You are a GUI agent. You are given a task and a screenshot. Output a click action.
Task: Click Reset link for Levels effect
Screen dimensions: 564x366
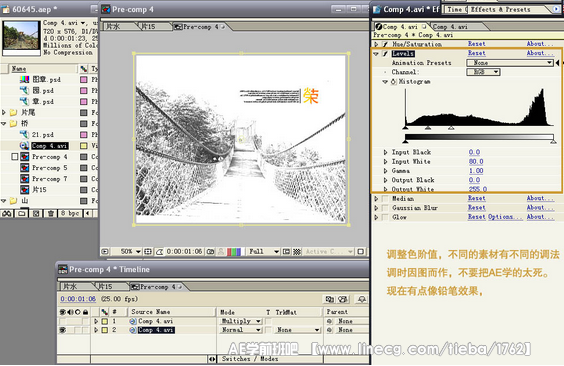click(477, 53)
